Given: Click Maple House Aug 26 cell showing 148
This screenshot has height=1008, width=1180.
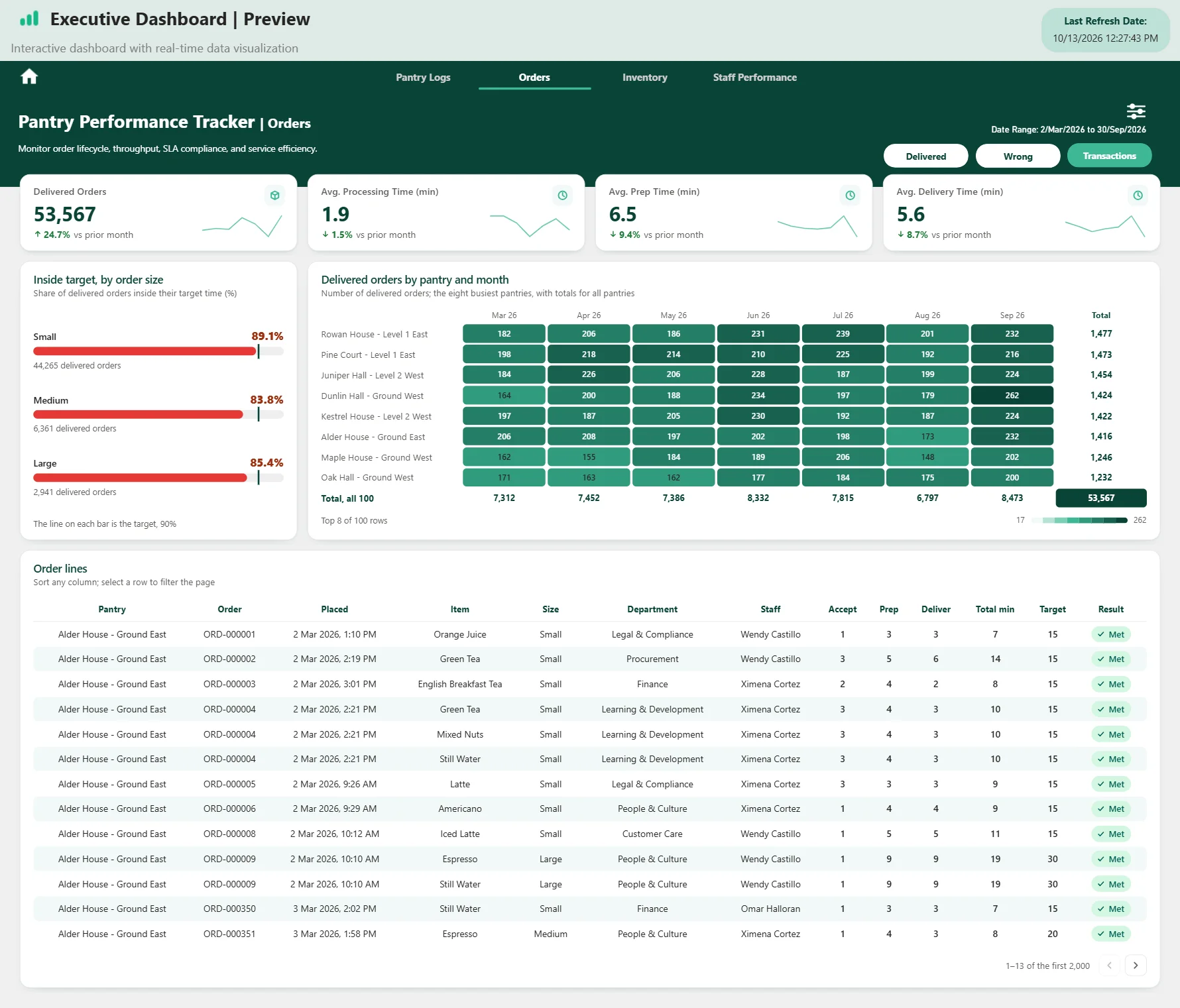Looking at the screenshot, I should pyautogui.click(x=927, y=457).
